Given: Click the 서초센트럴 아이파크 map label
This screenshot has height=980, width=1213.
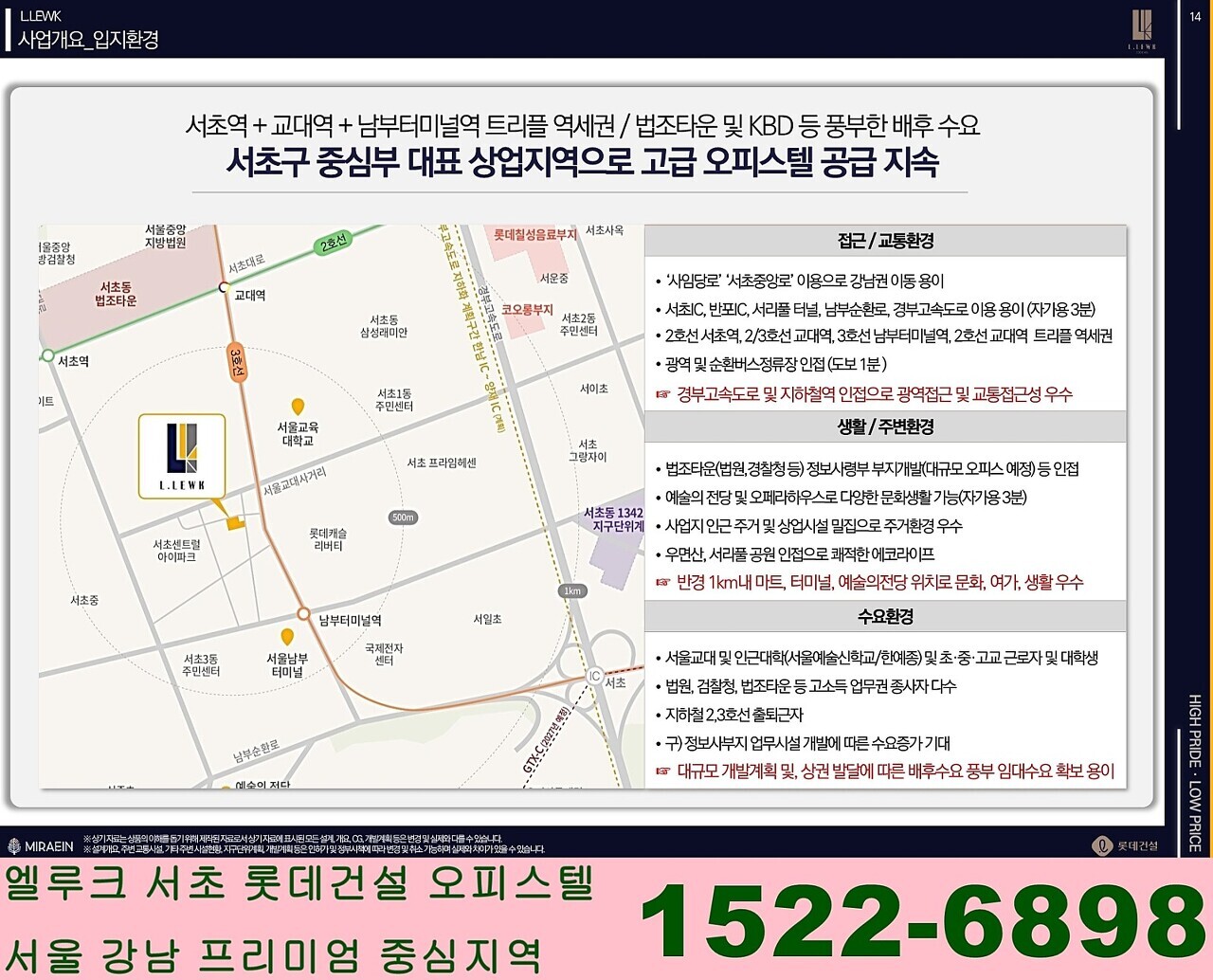Looking at the screenshot, I should pyautogui.click(x=177, y=551).
